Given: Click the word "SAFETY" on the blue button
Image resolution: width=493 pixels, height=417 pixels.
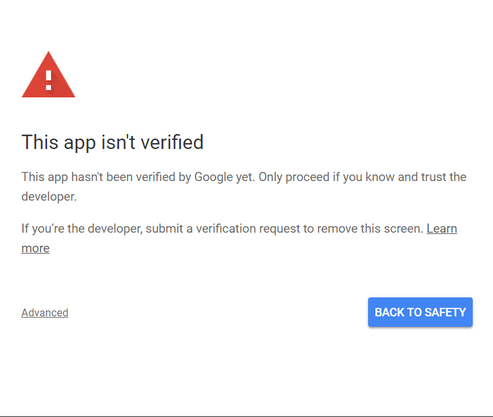Looking at the screenshot, I should click(x=445, y=312).
